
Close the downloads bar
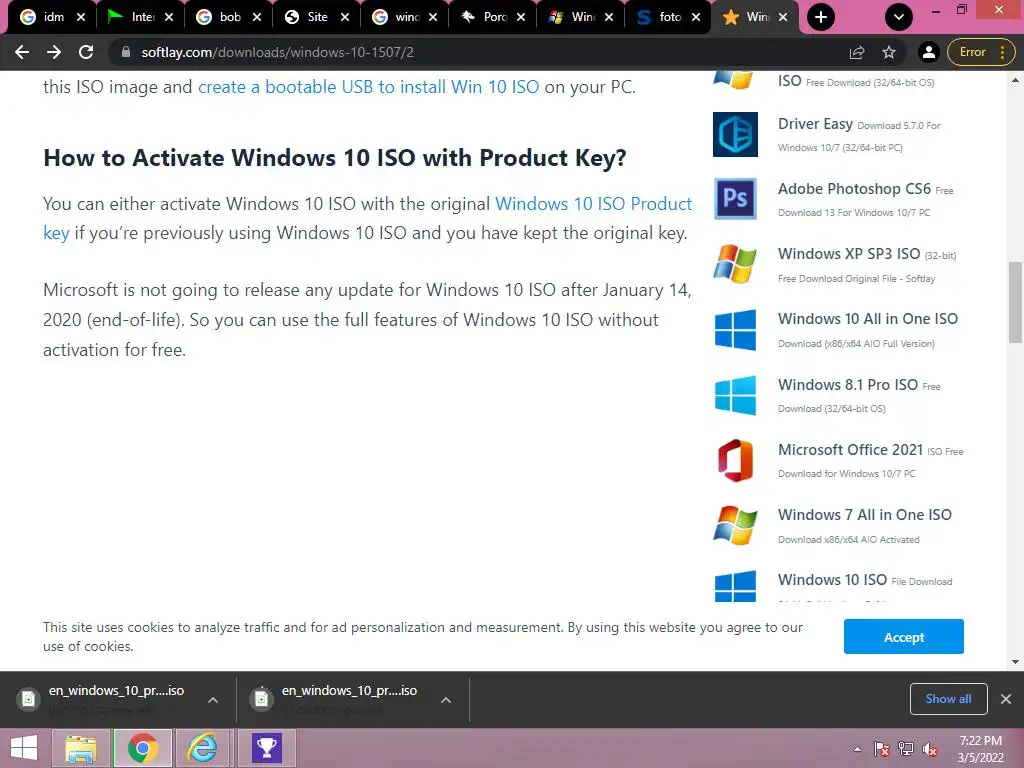(x=1006, y=699)
